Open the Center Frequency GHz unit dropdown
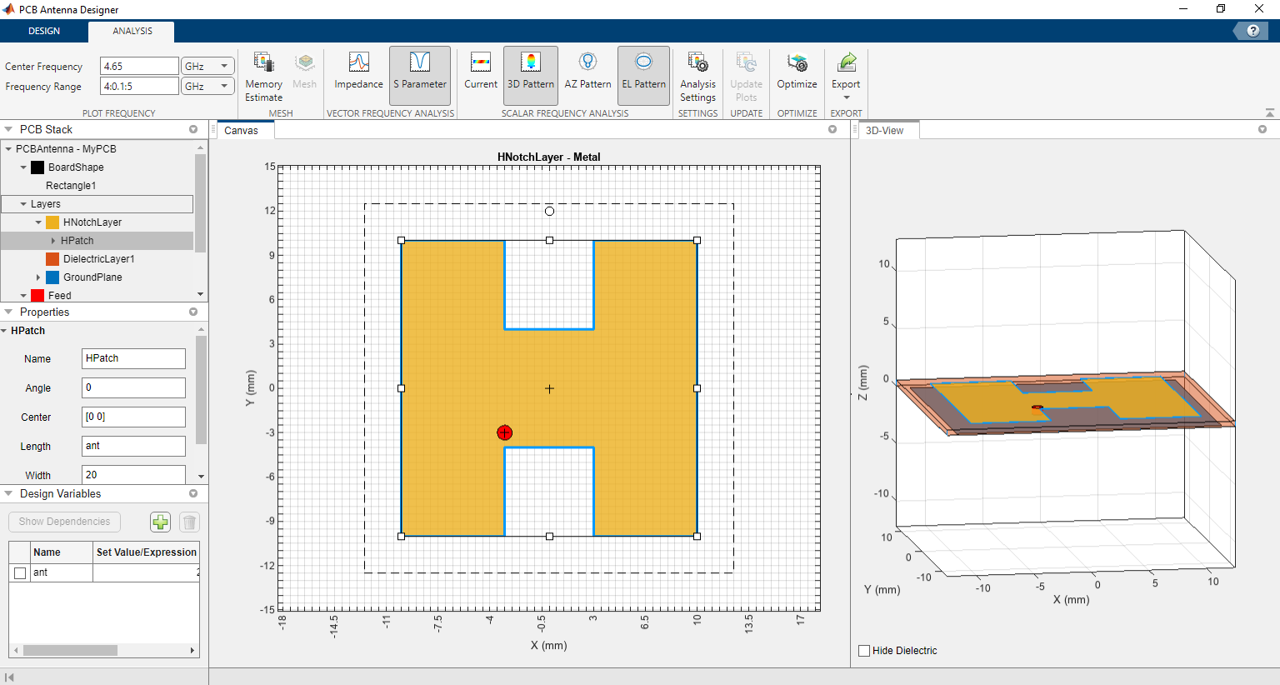The height and width of the screenshot is (685, 1280). coord(226,65)
